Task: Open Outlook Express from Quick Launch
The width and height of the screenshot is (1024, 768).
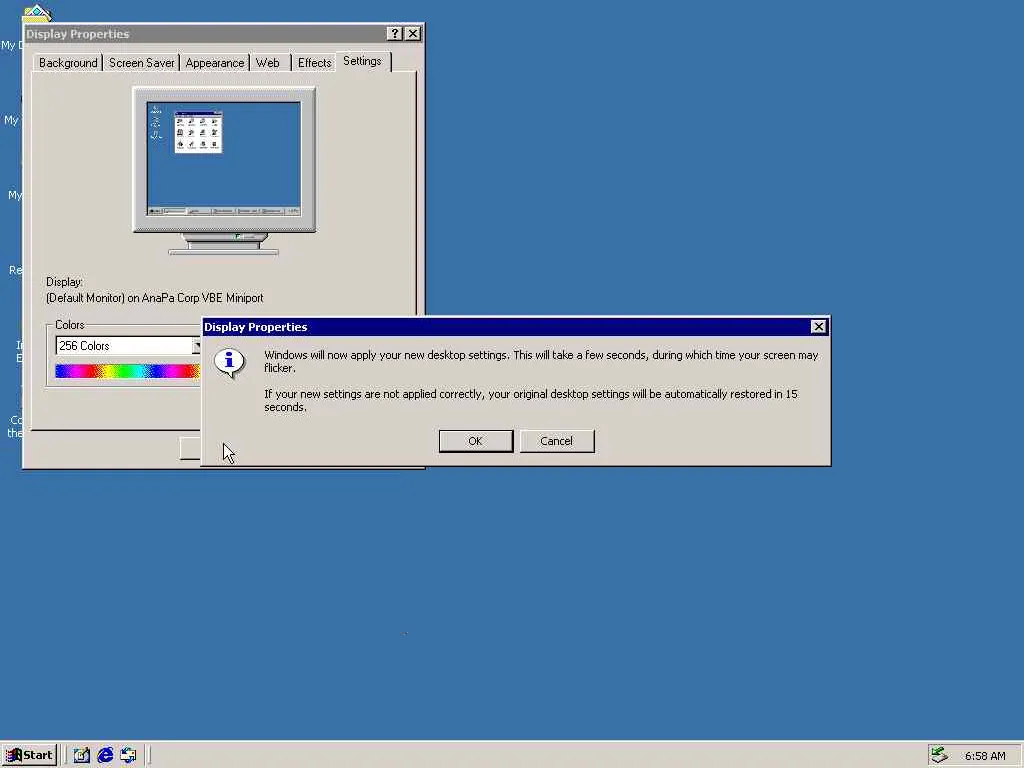Action: click(x=128, y=755)
